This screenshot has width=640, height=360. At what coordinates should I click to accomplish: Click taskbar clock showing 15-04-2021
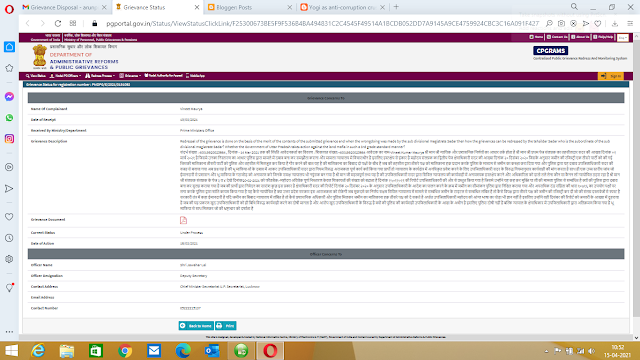(x=618, y=351)
